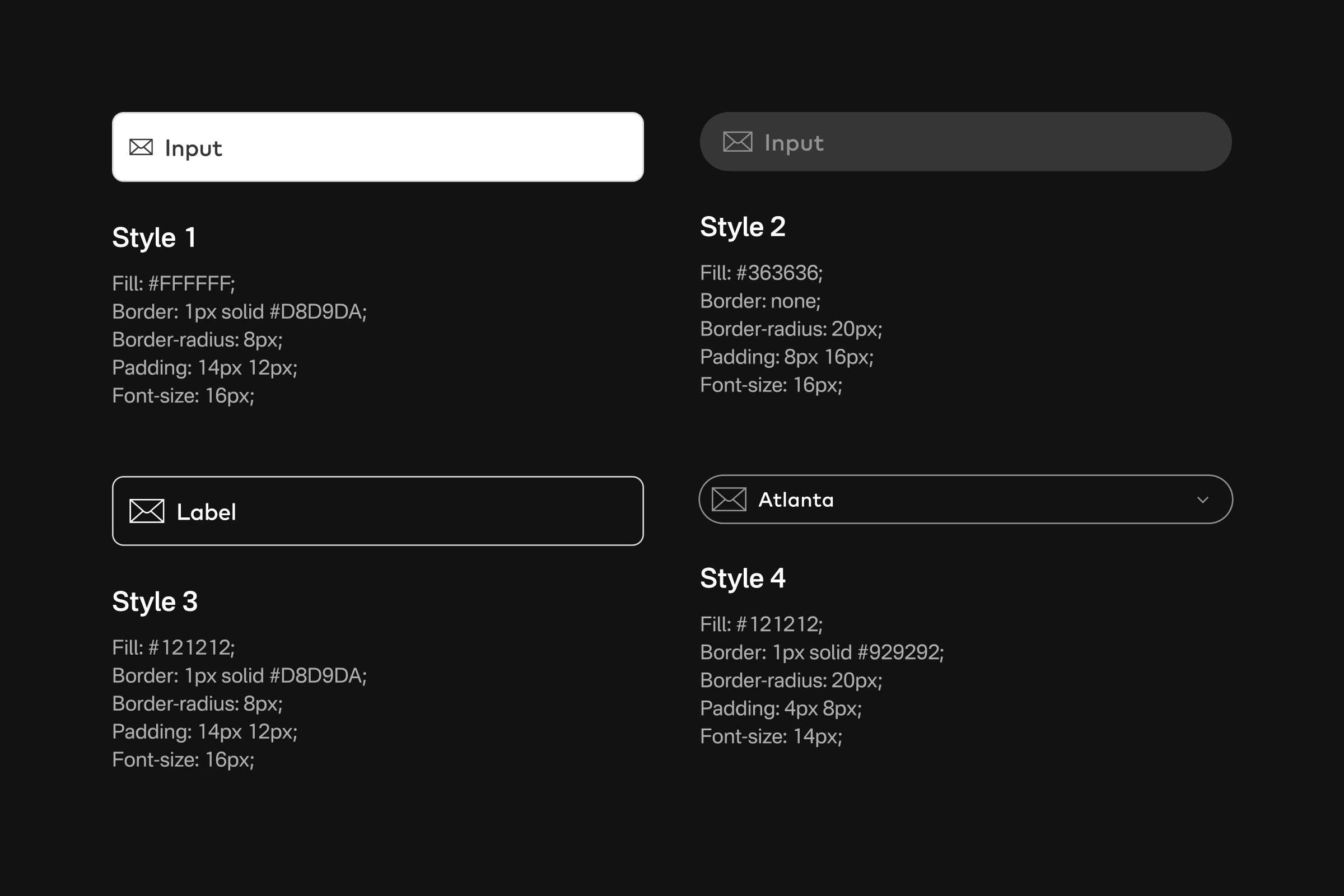Click the Style 2 heading
1344x896 pixels.
click(743, 227)
